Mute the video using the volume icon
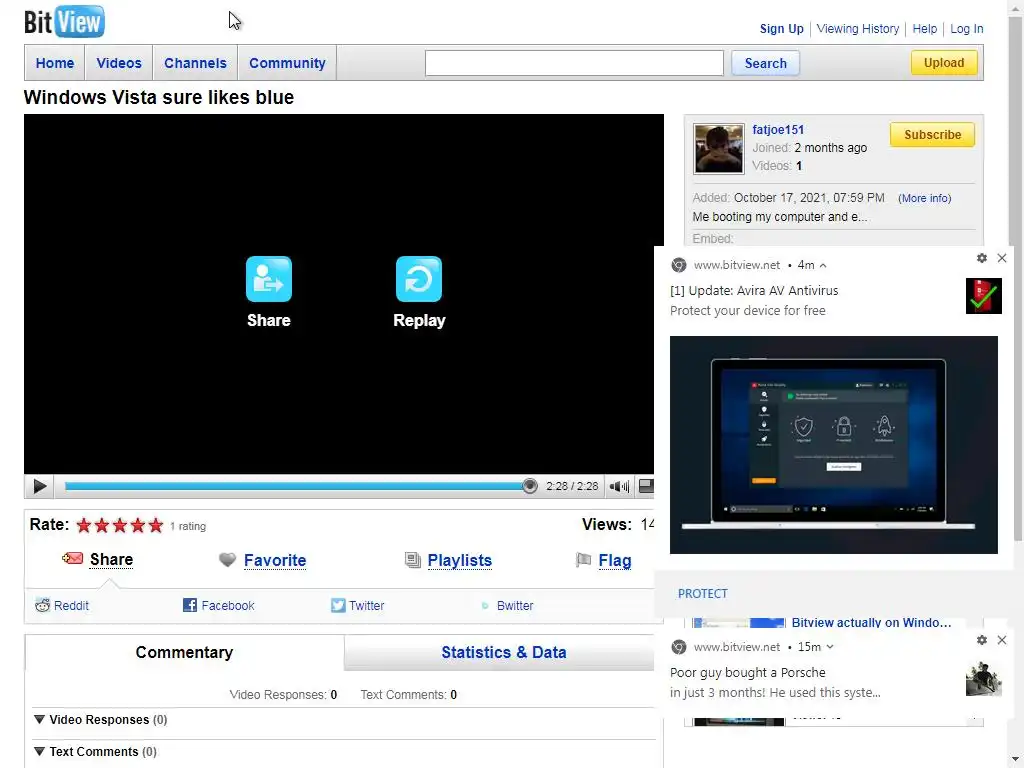This screenshot has height=768, width=1024. coord(619,486)
